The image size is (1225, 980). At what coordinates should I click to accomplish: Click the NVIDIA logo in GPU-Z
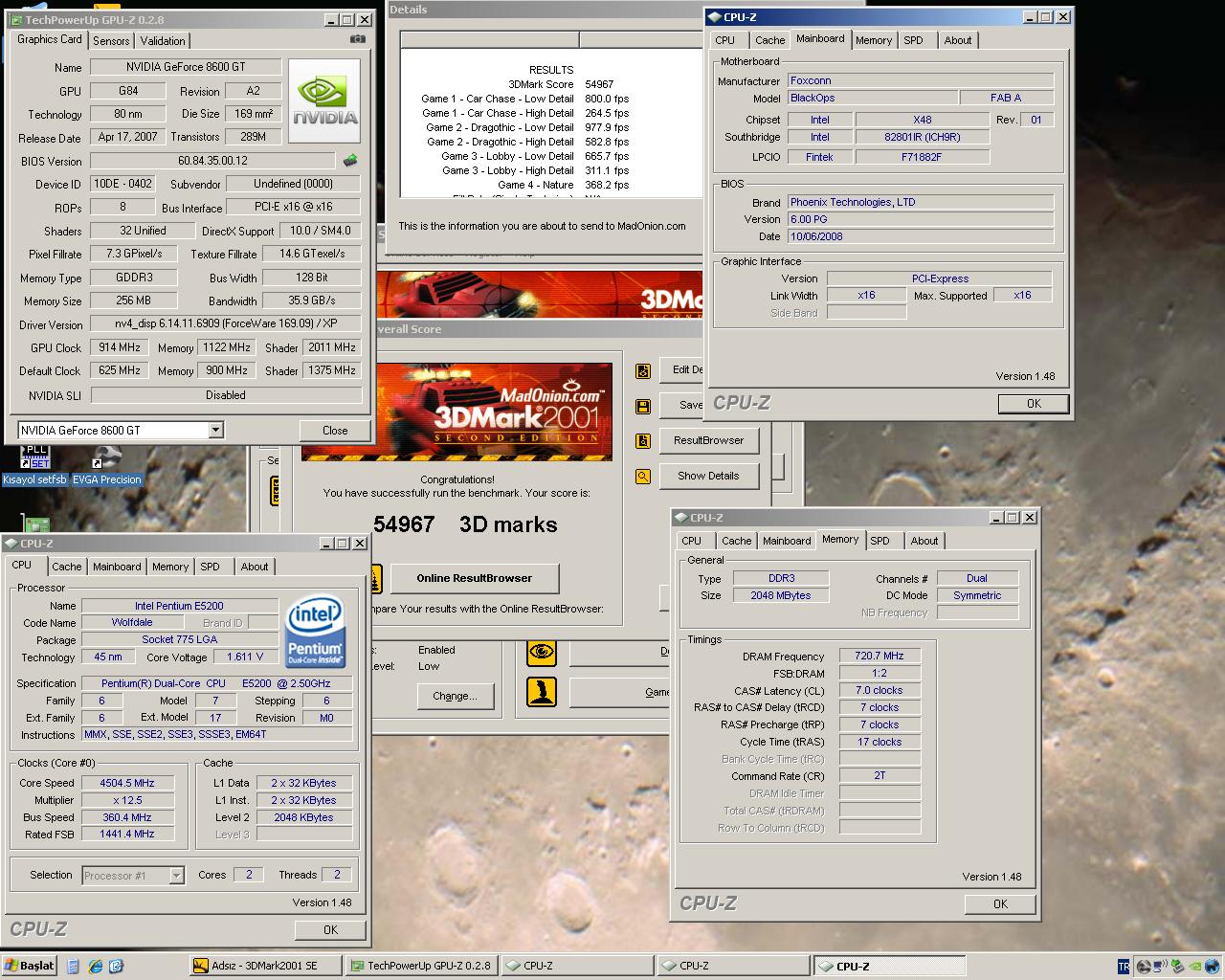pyautogui.click(x=324, y=101)
